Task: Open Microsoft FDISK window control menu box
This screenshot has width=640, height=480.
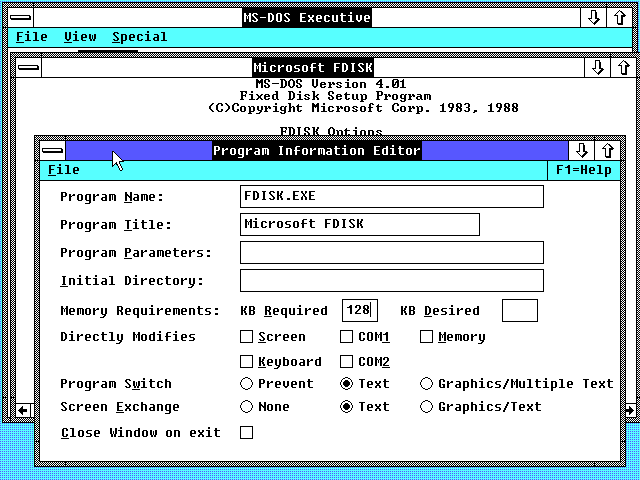Action: tap(29, 67)
